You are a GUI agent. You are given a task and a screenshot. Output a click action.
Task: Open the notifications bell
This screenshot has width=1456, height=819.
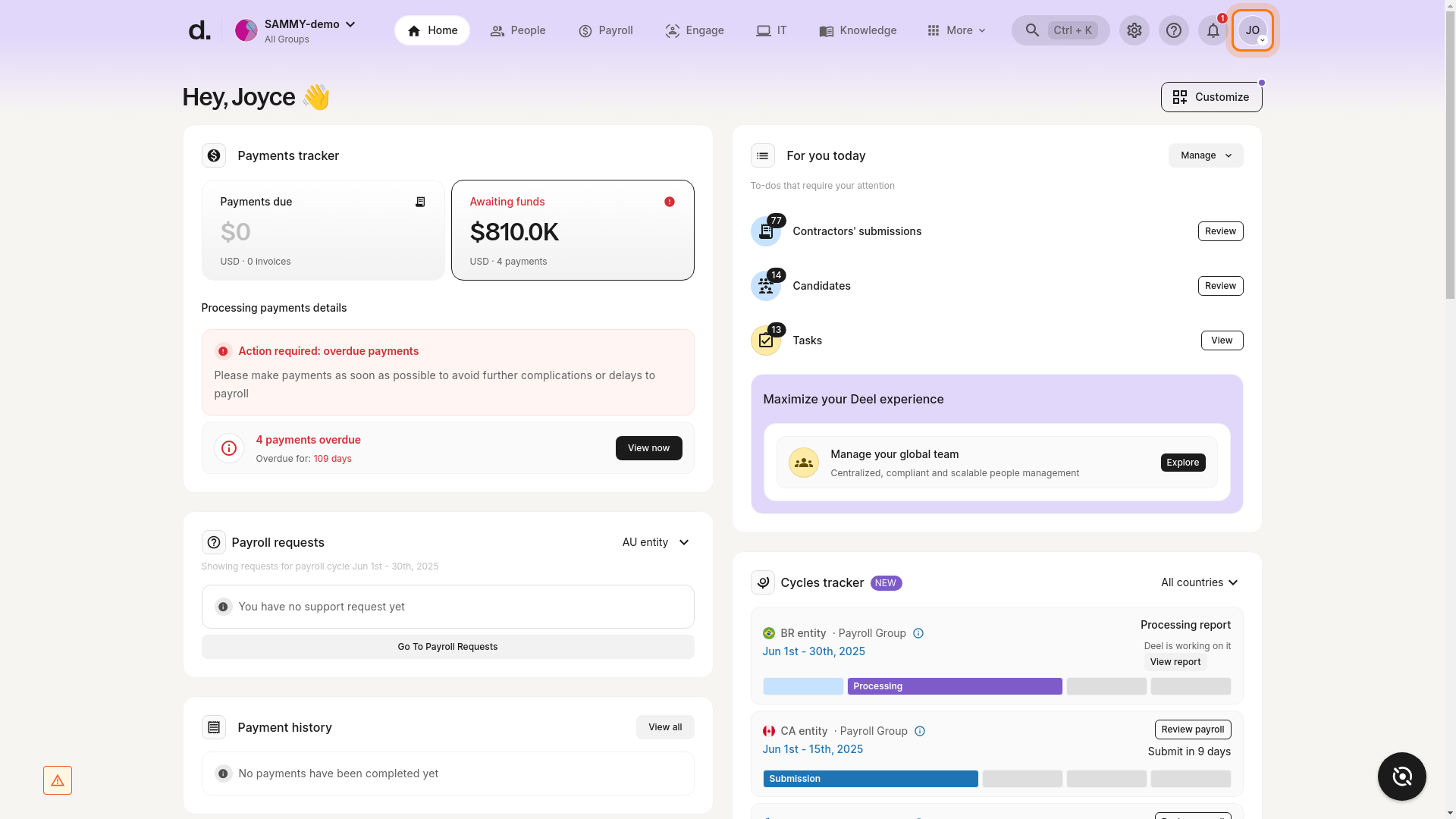(x=1213, y=30)
